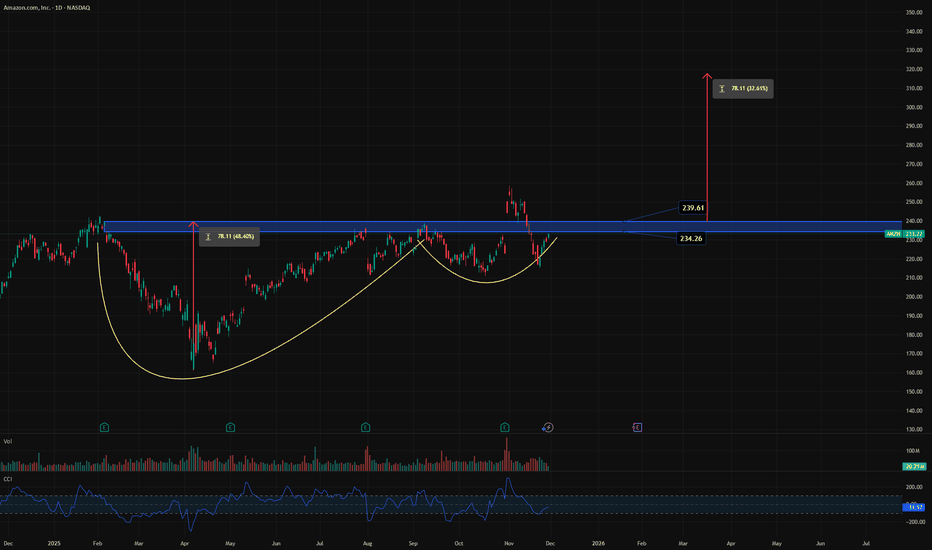The image size is (932, 550).
Task: Click the CCI indicator label
Action: coord(6,477)
